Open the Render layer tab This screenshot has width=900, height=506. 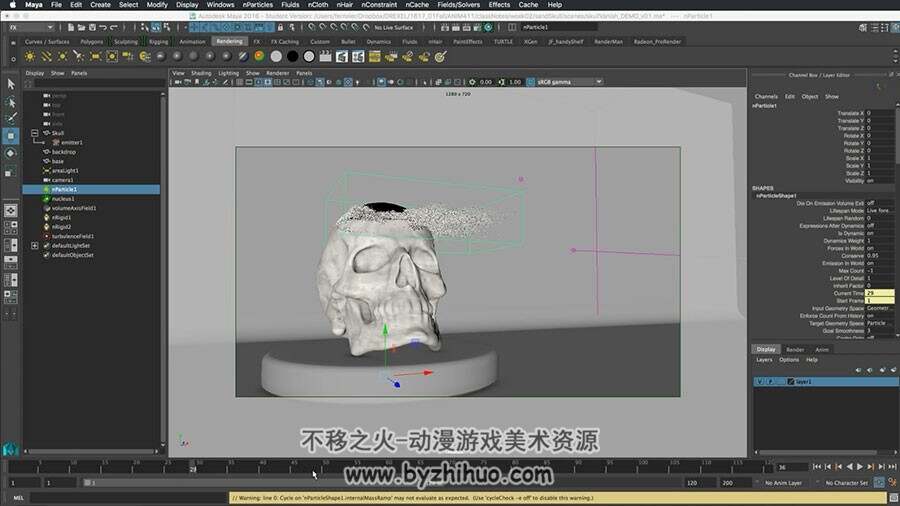795,349
